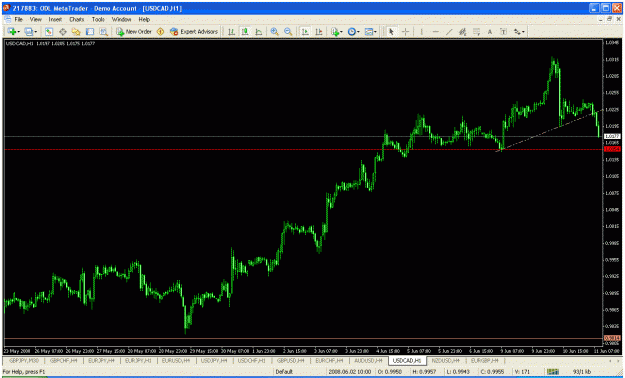Viewport: 625px width, 378px height.
Task: Select the text tool 'A'
Action: pyautogui.click(x=490, y=32)
